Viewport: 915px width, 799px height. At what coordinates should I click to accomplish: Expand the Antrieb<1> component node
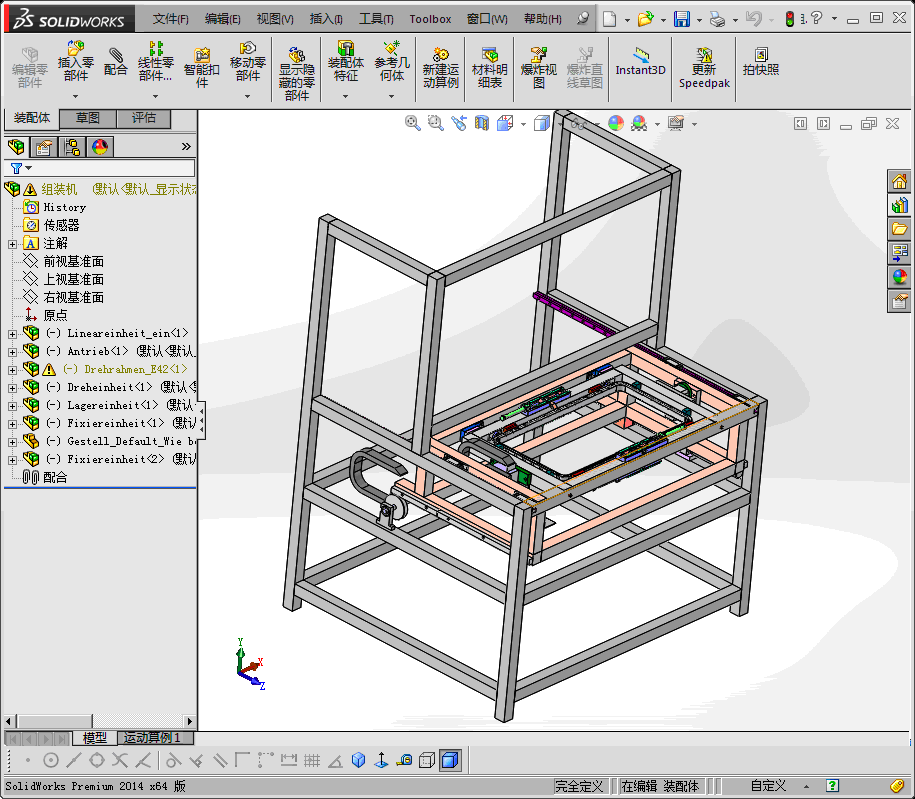pos(12,353)
